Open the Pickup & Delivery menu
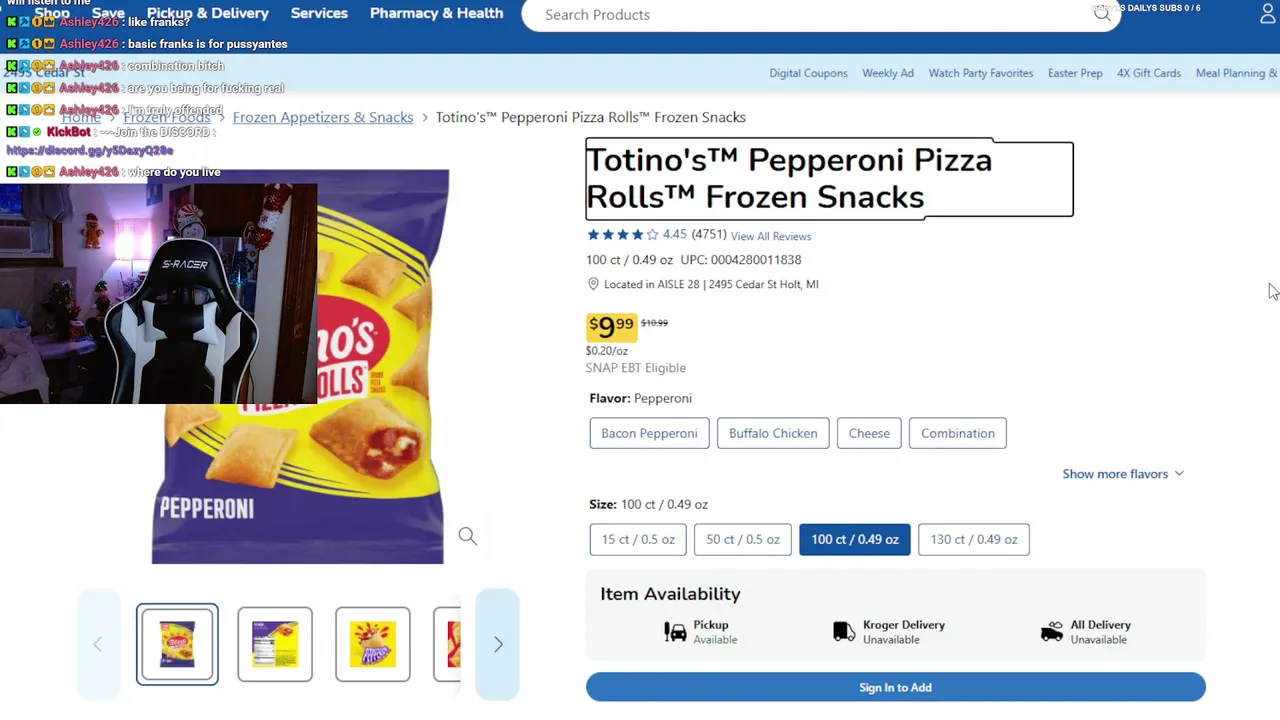This screenshot has width=1280, height=720. [x=208, y=13]
